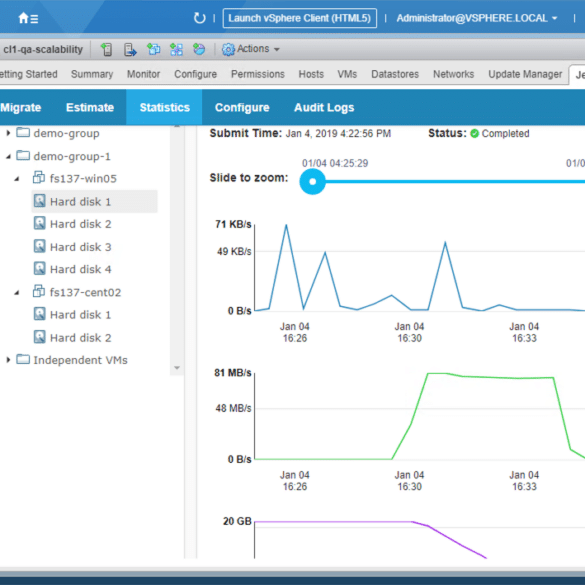
Task: Switch to the Monitor tab
Action: (143, 74)
